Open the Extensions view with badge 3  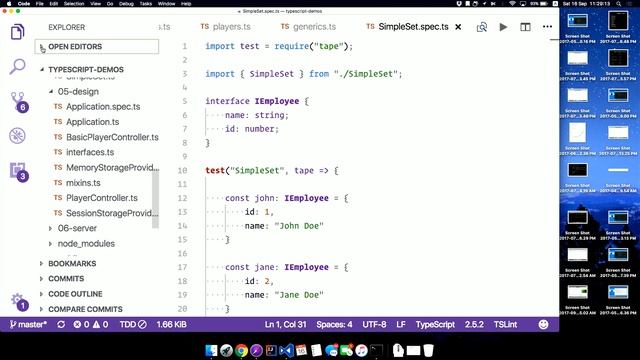(18, 171)
